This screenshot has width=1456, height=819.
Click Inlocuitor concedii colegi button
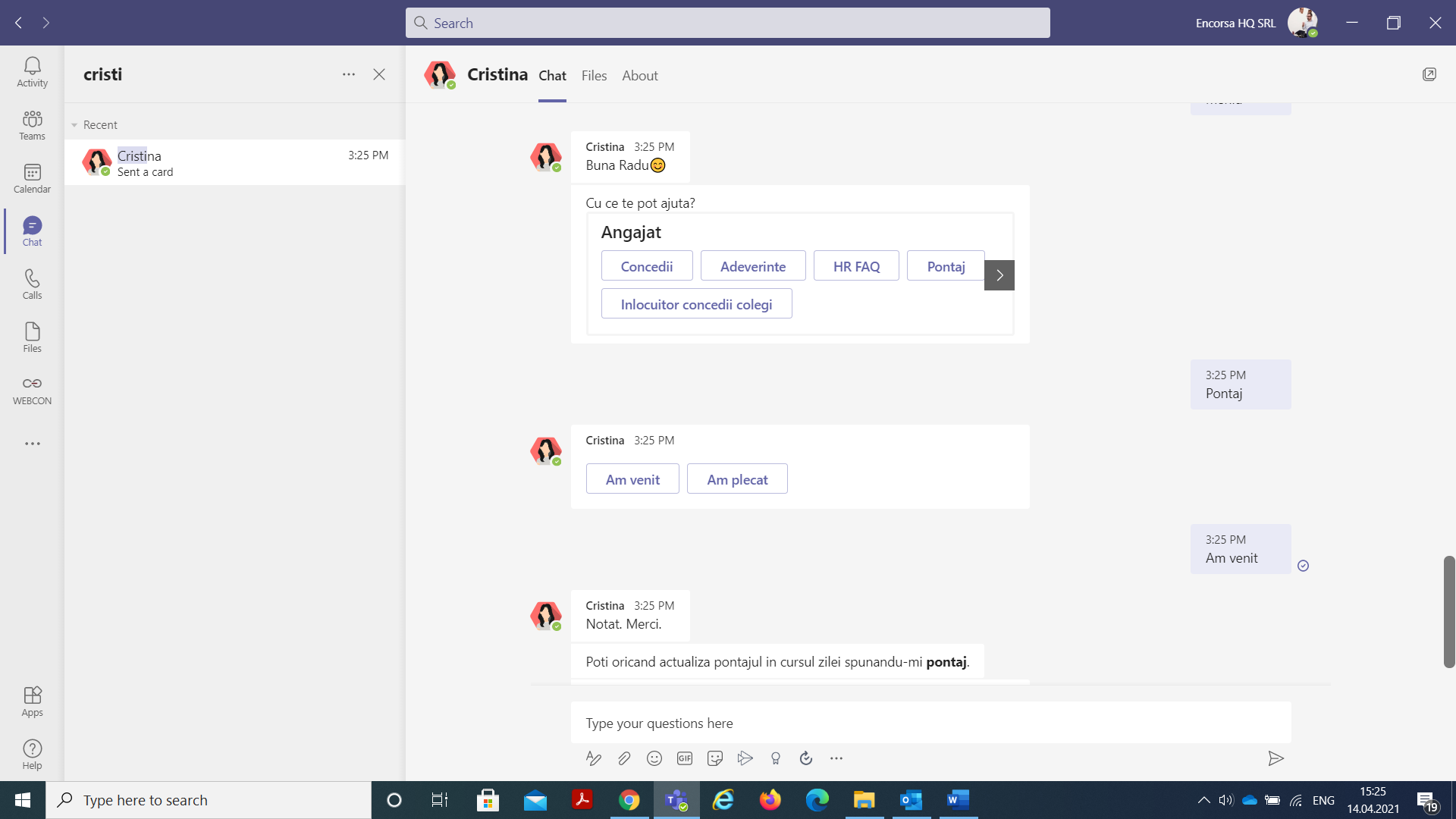(x=696, y=304)
